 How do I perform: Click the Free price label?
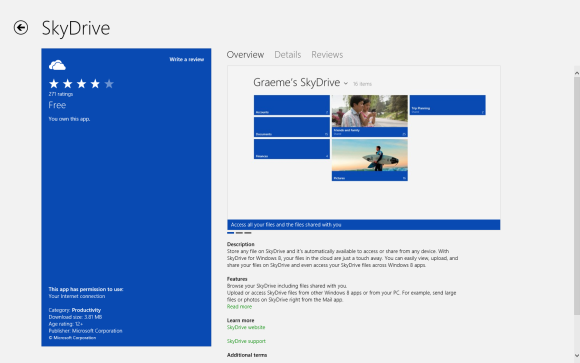tap(57, 105)
